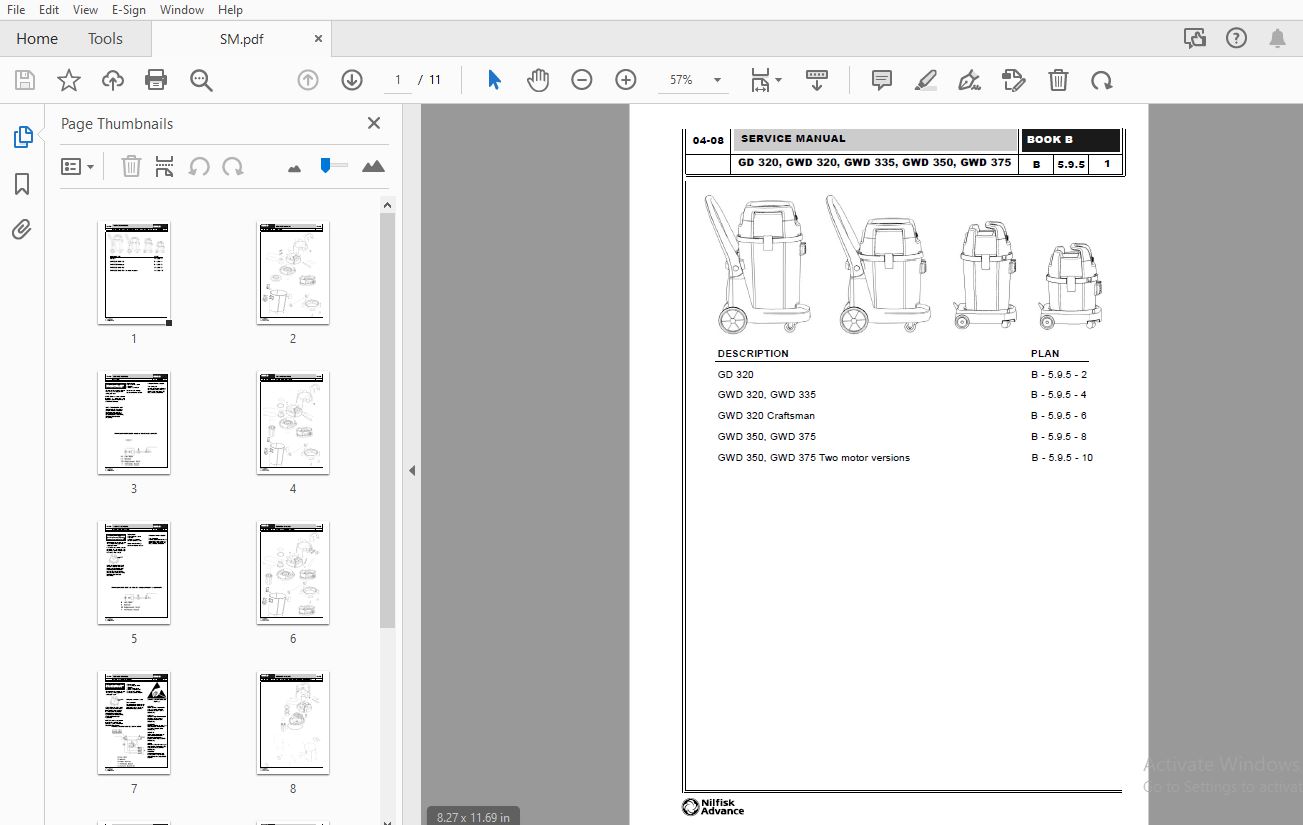Viewport: 1303px width, 825px height.
Task: Open the Page Thumbnails side panel icon
Action: click(x=22, y=137)
